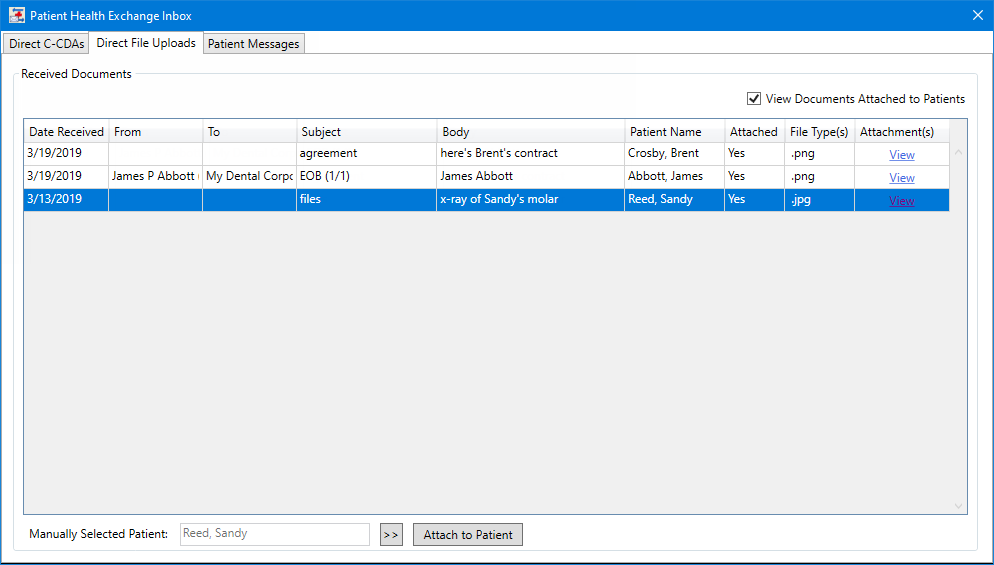994x565 pixels.
Task: Open View link for EOB (1/1) row
Action: (901, 178)
